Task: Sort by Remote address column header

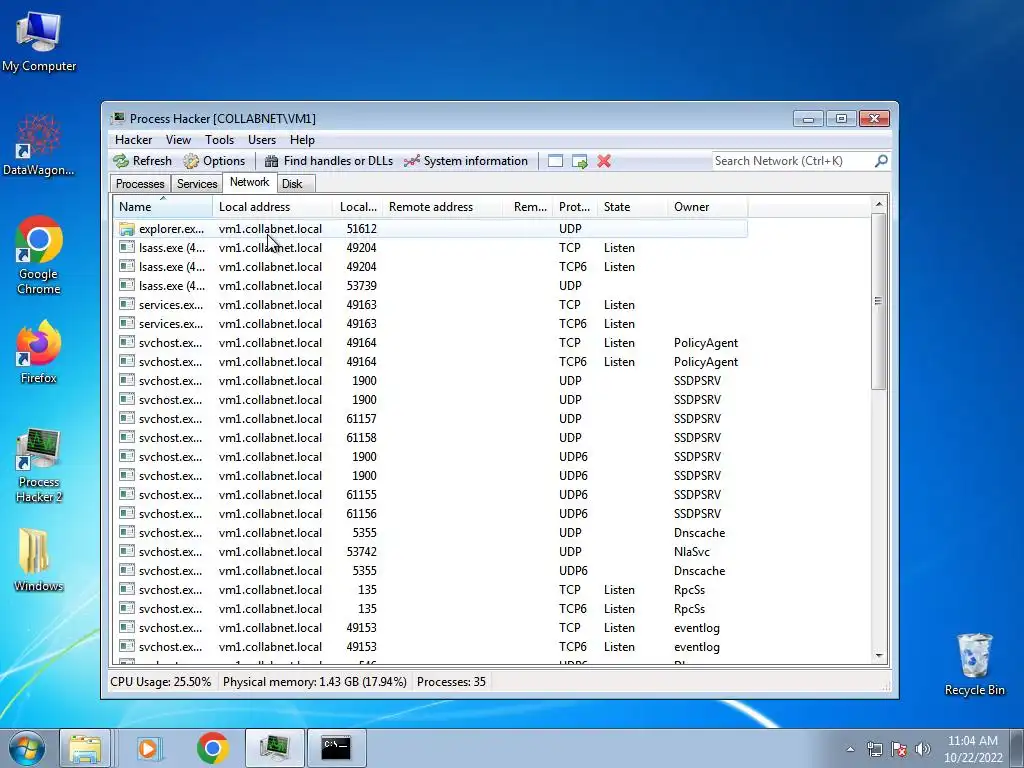Action: 443,207
